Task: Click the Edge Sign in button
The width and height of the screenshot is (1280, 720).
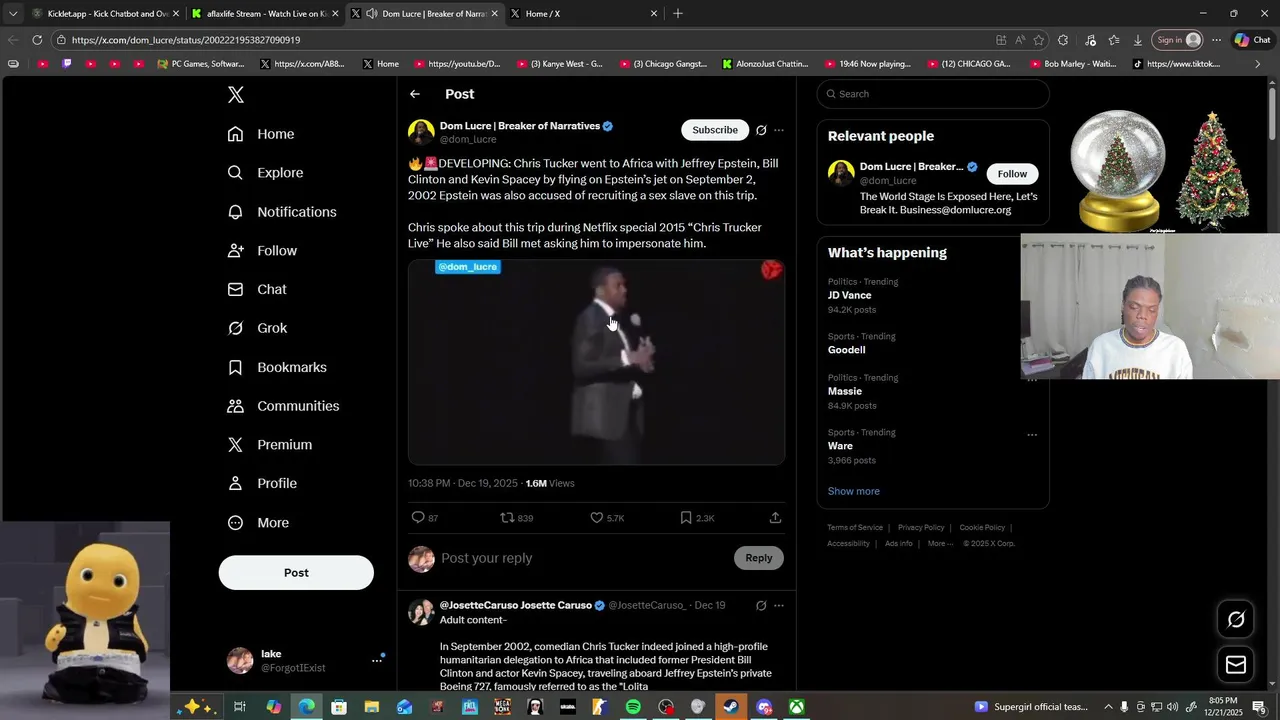Action: (x=1178, y=40)
